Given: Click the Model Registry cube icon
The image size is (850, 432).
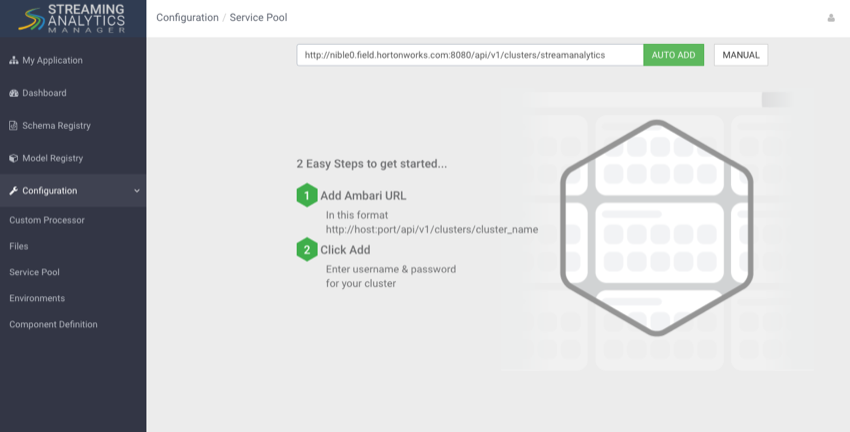Looking at the screenshot, I should tap(14, 158).
